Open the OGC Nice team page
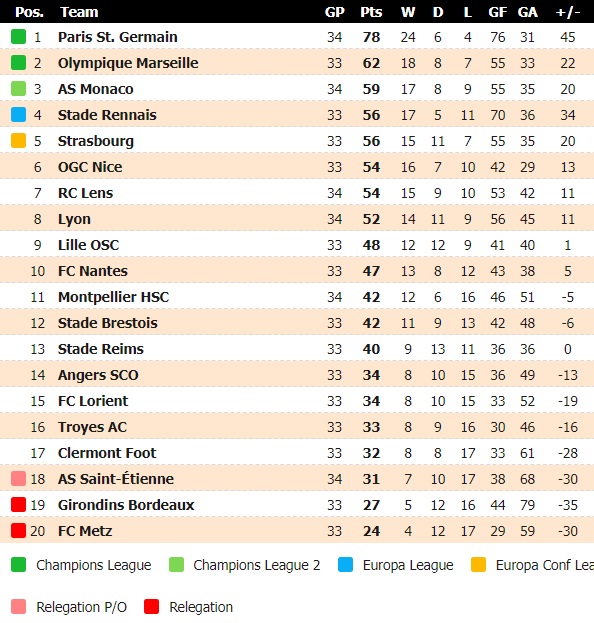This screenshot has width=594, height=623. (x=90, y=167)
